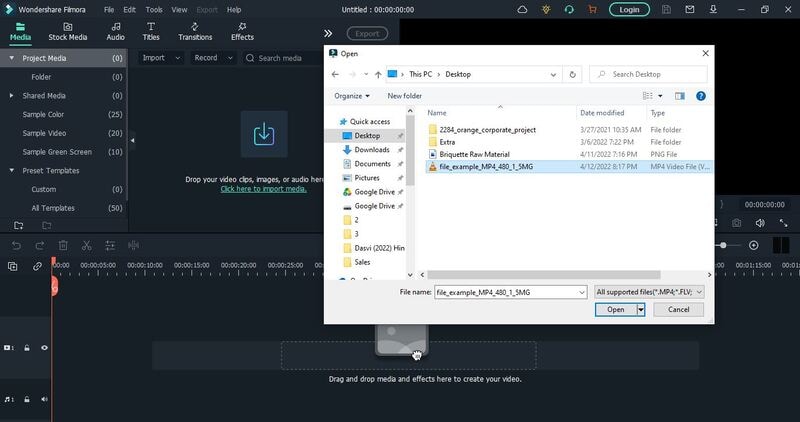Click the redo icon on timeline toolbar

point(40,245)
